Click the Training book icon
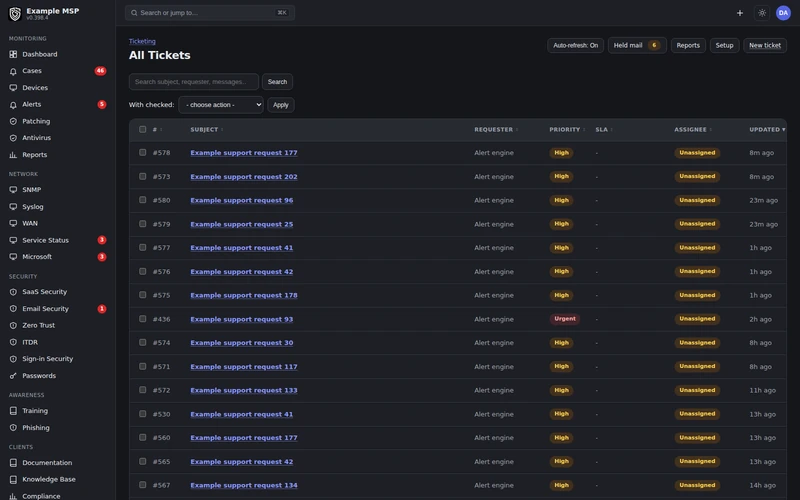 point(13,411)
